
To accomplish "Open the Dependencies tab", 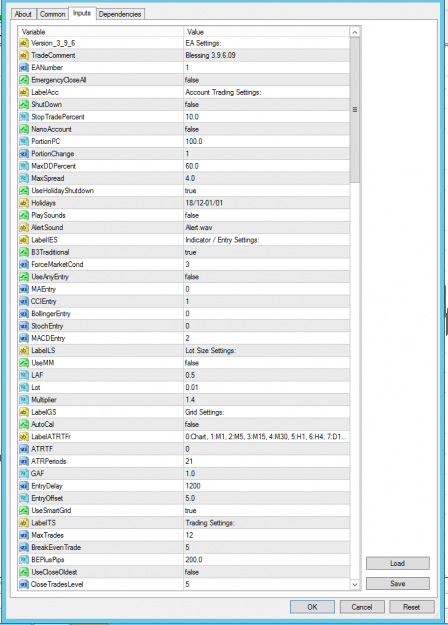I will tap(120, 14).
